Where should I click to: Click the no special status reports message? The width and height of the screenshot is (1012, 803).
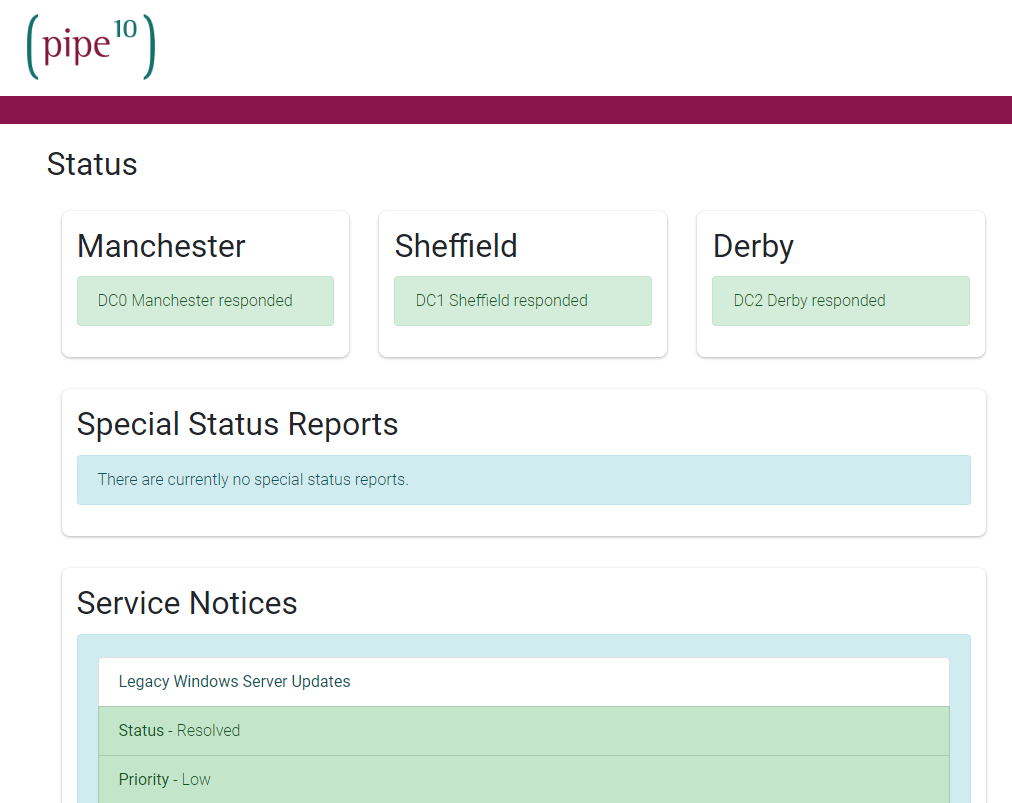click(523, 480)
